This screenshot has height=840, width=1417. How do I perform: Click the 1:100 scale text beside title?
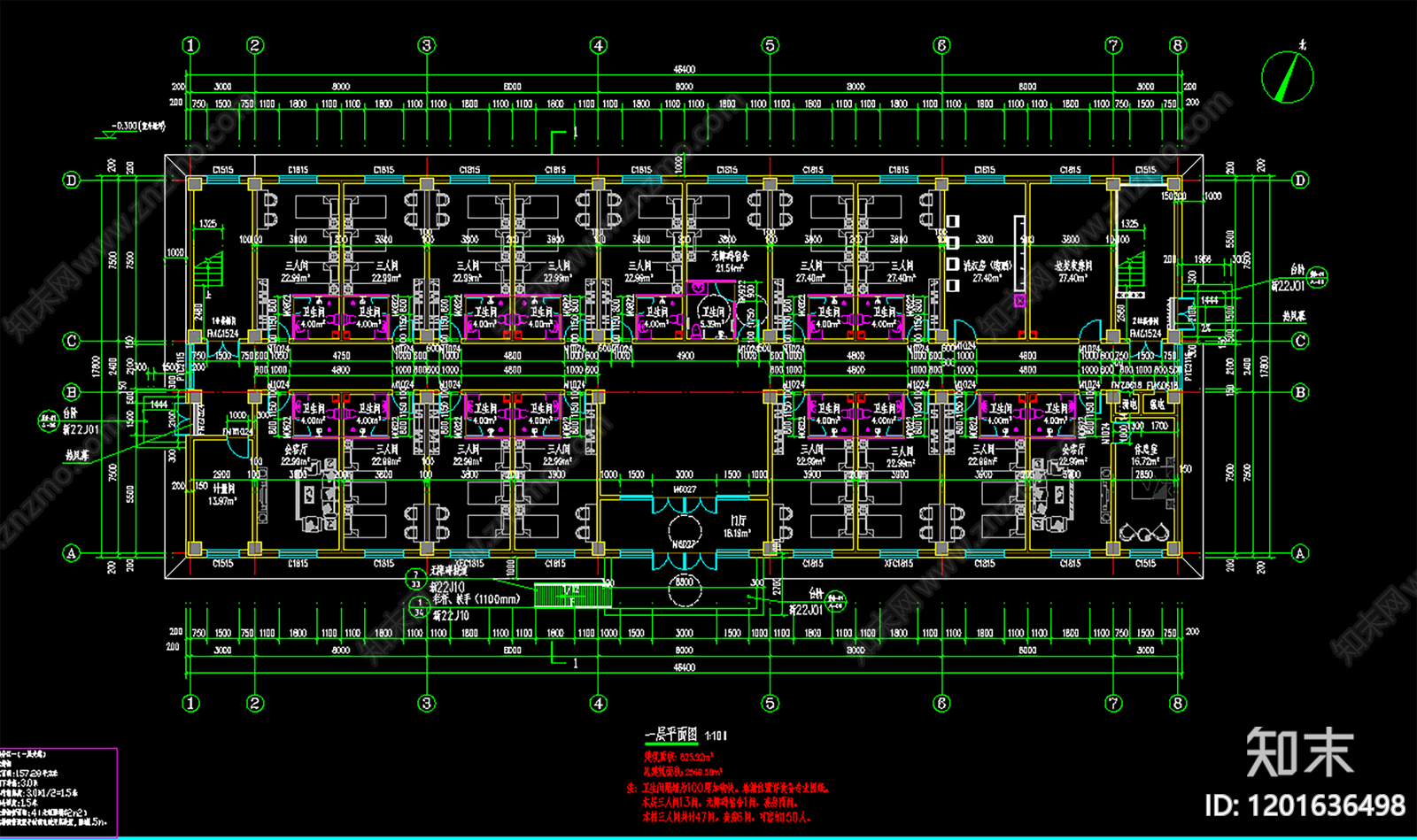pos(716,736)
